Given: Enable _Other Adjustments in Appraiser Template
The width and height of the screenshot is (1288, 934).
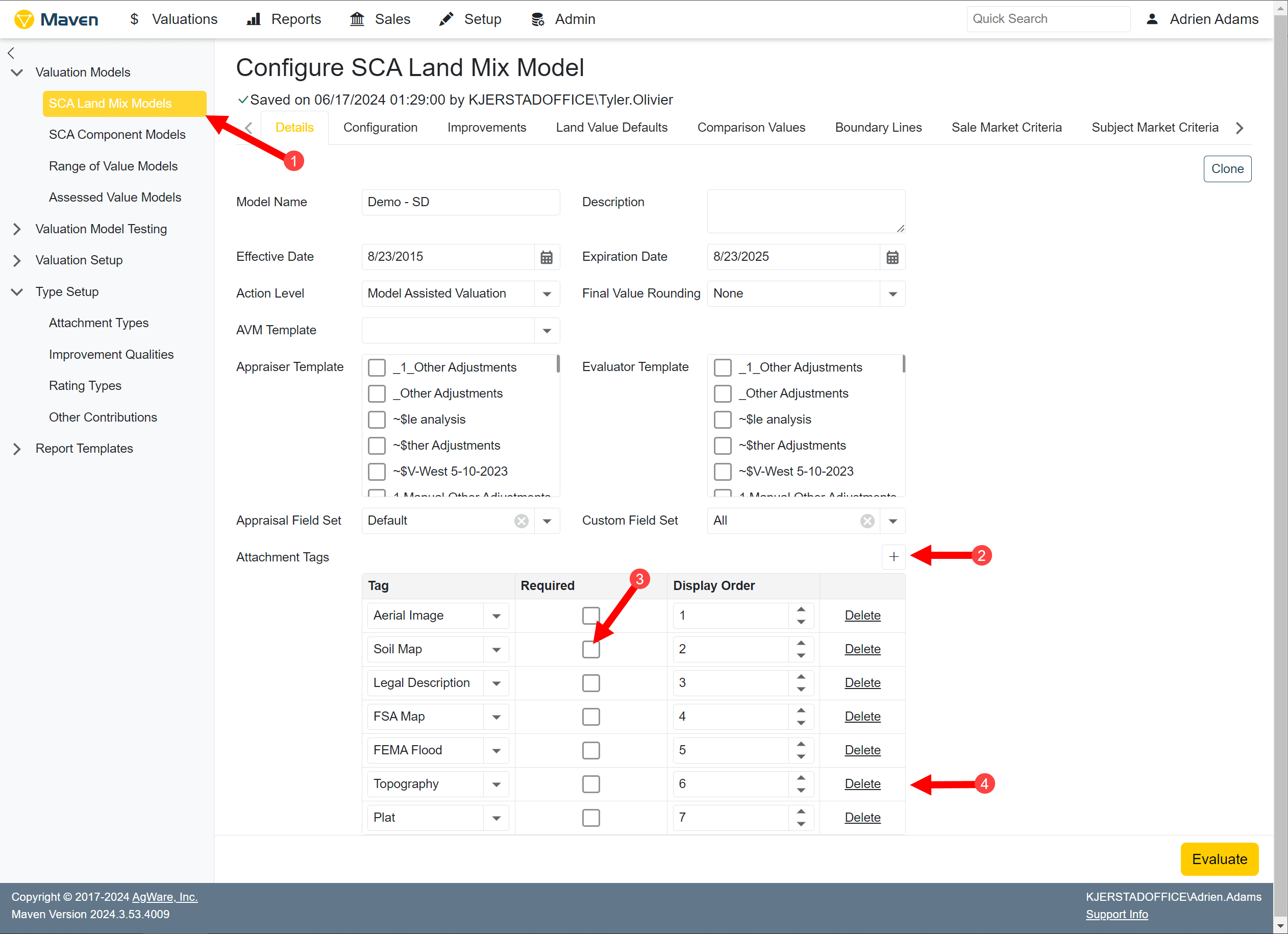Looking at the screenshot, I should coord(377,394).
